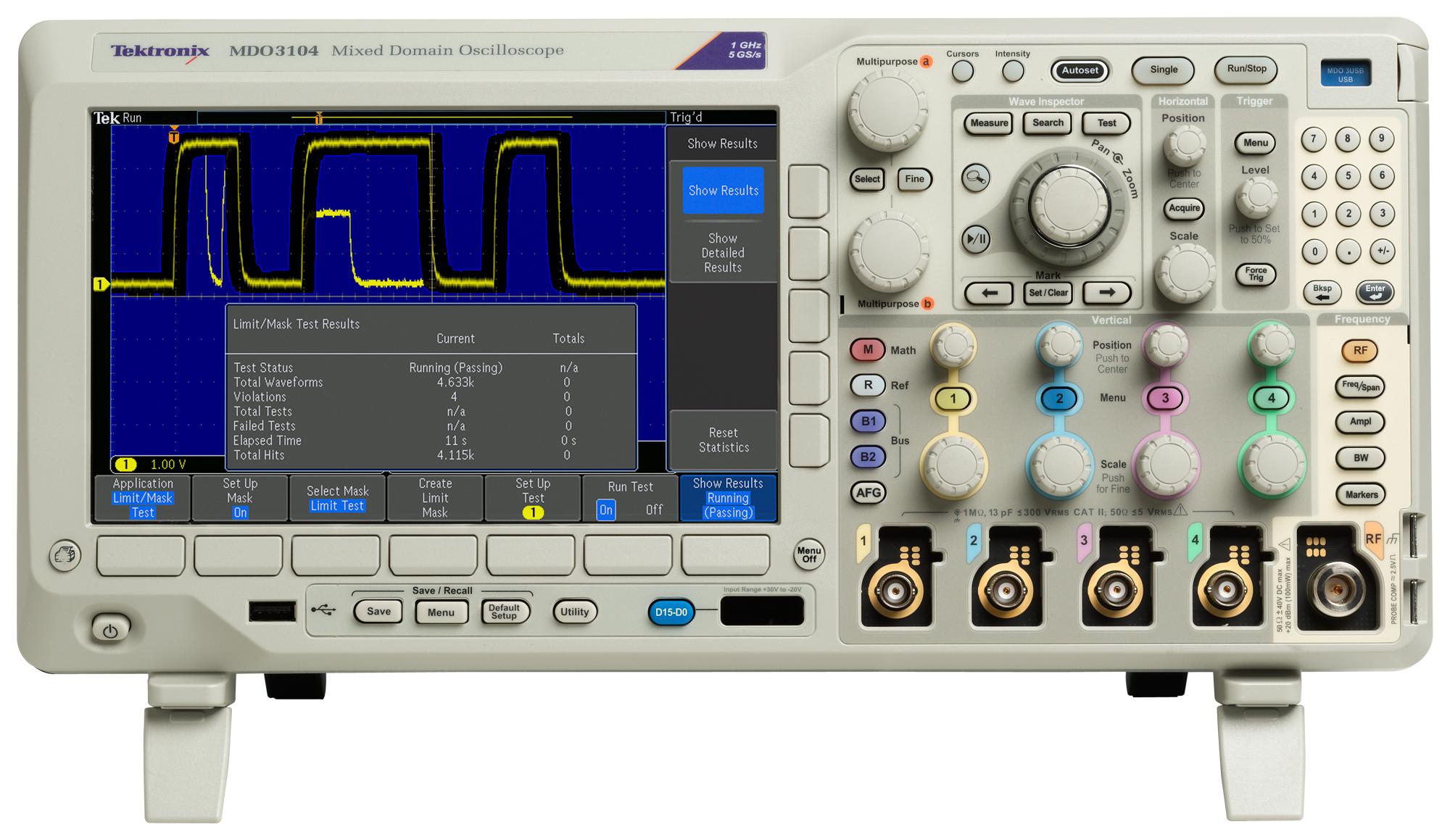Open the Measure function
Screen dimensions: 1450x840
[x=989, y=123]
